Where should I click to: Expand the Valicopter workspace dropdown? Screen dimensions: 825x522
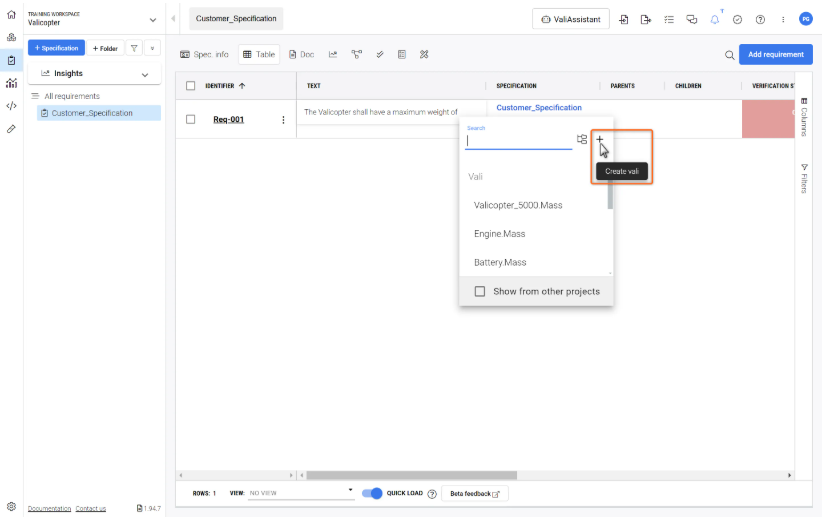(153, 19)
